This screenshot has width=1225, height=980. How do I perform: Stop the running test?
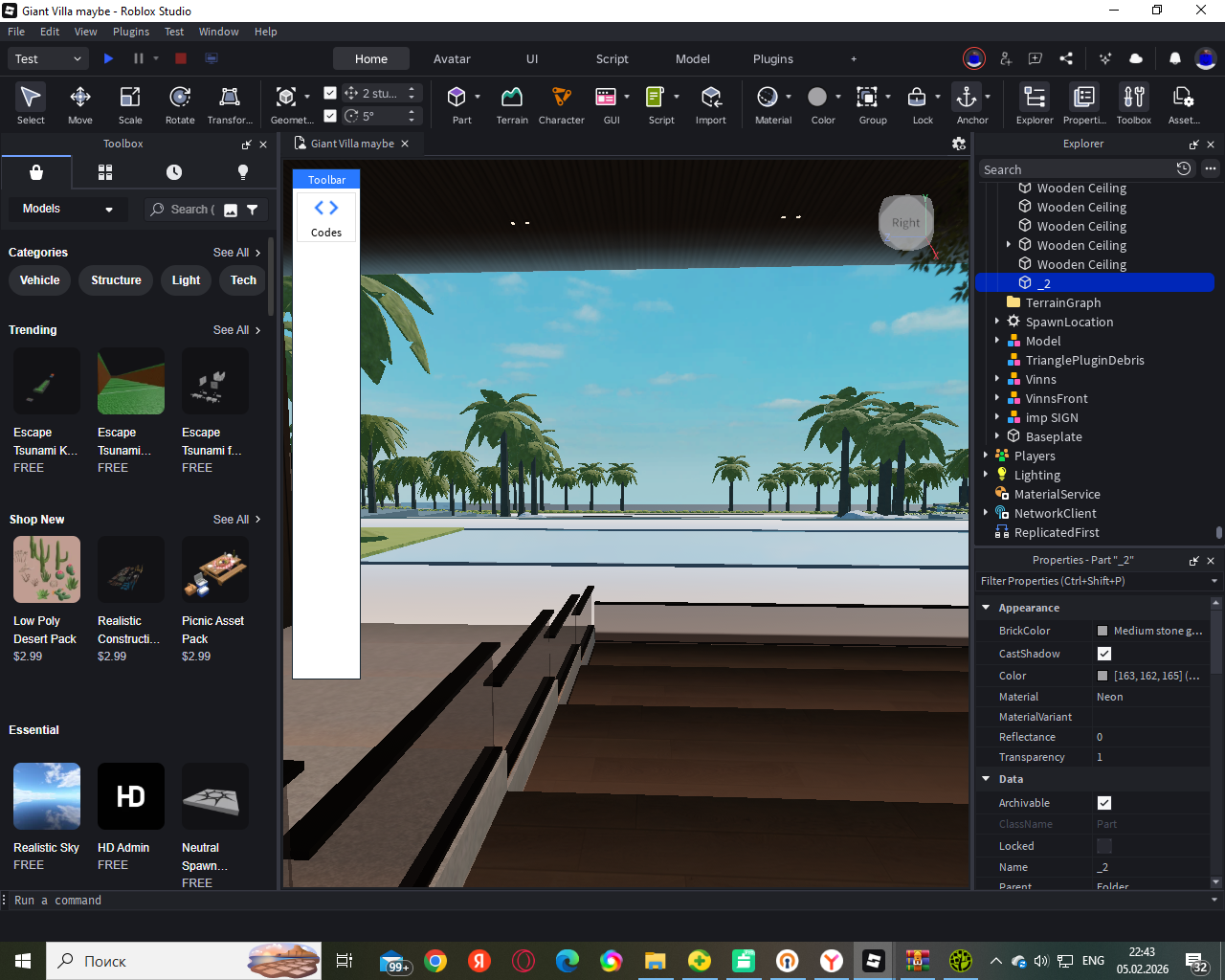click(x=181, y=58)
